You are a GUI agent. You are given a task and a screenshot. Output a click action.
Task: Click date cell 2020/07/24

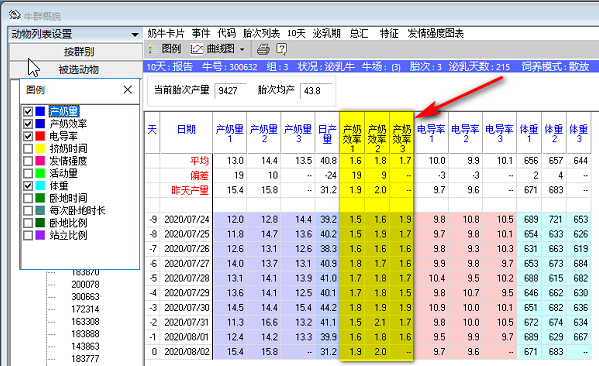tap(187, 220)
